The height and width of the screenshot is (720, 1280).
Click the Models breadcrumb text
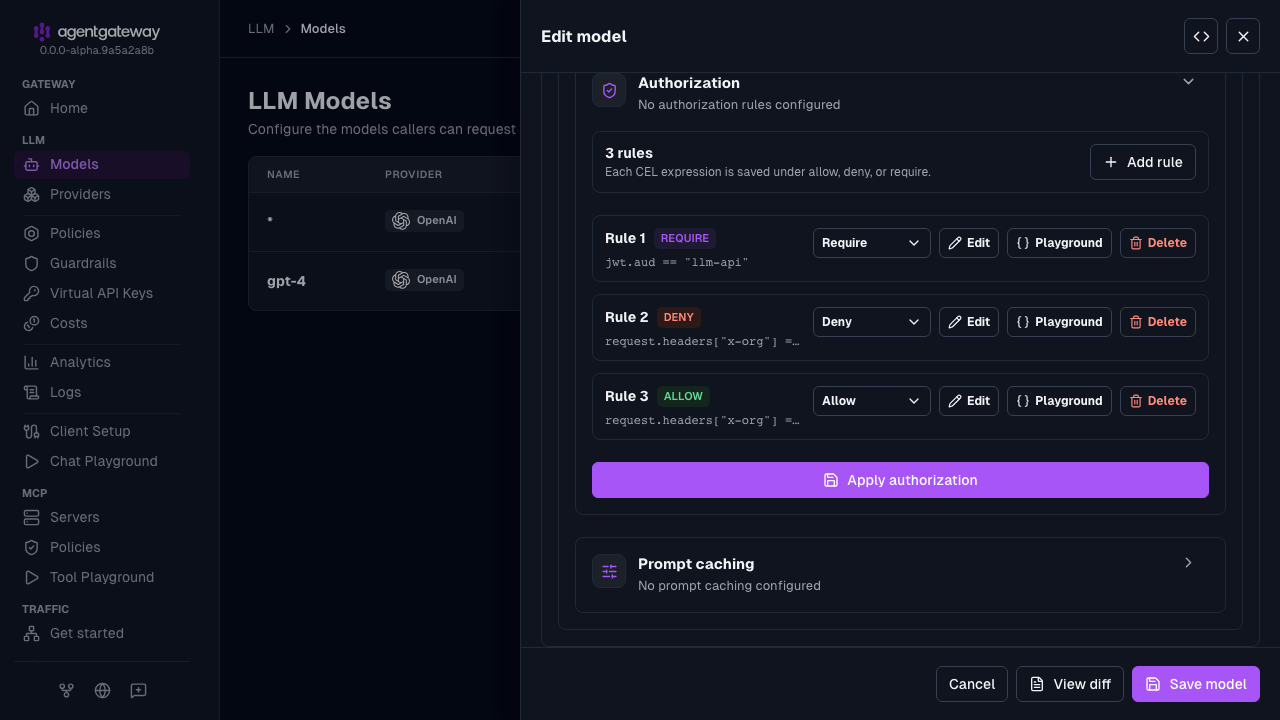tap(323, 29)
